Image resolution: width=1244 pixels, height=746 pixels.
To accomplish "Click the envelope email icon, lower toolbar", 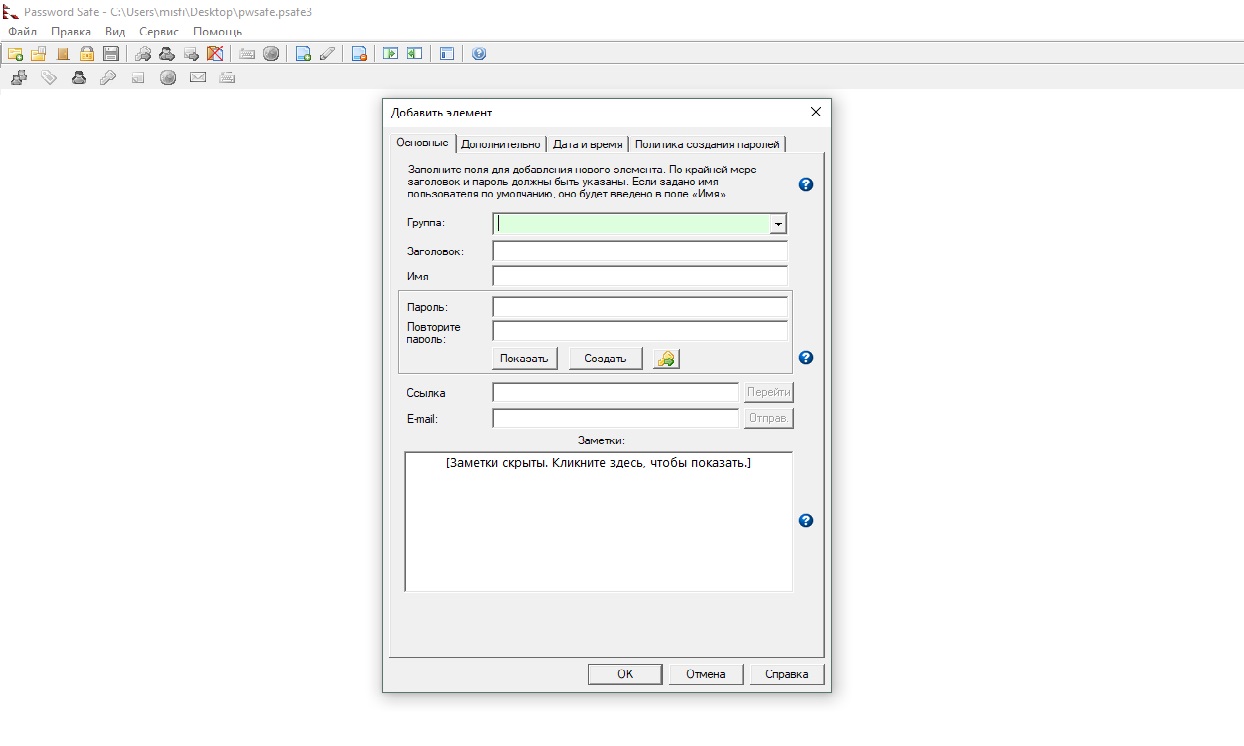I will pyautogui.click(x=198, y=77).
